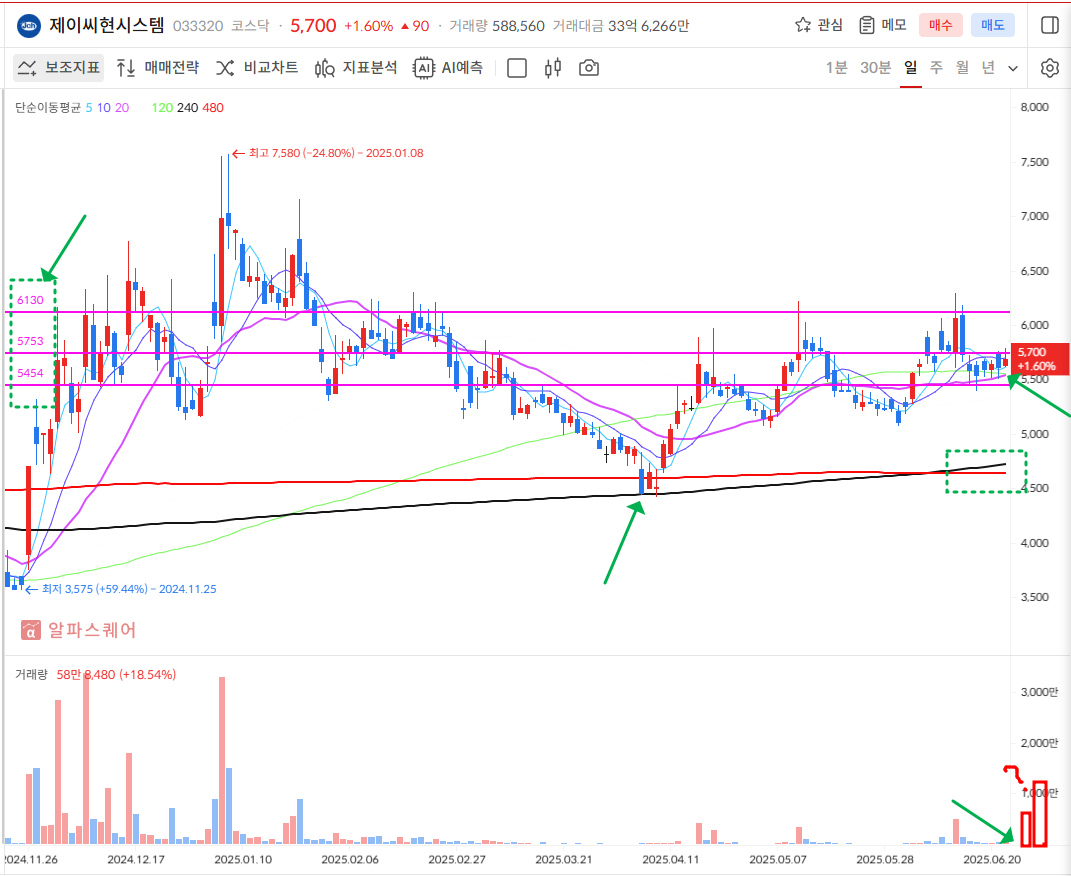The height and width of the screenshot is (876, 1071).
Task: Open 지표분석 indicator analysis
Action: click(x=356, y=68)
